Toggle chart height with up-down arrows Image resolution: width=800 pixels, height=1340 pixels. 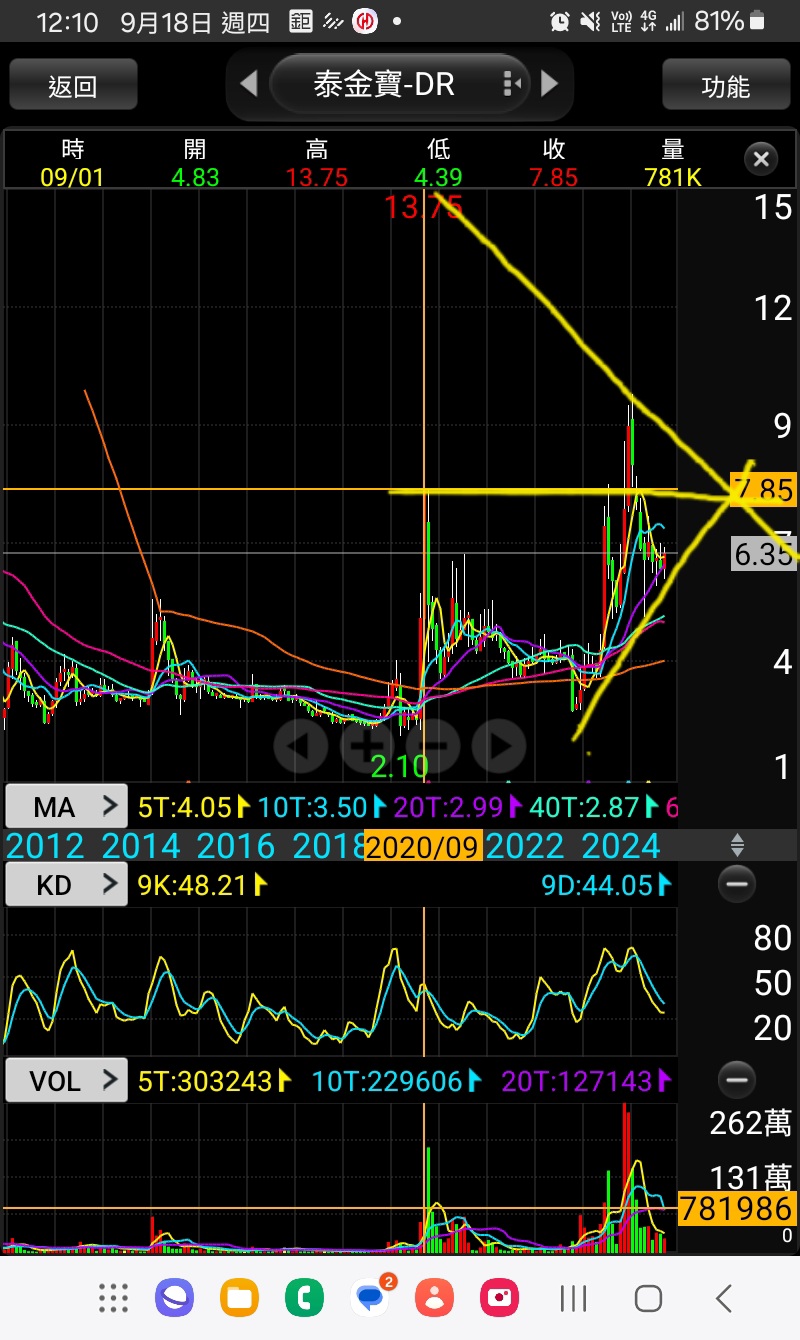click(x=737, y=846)
